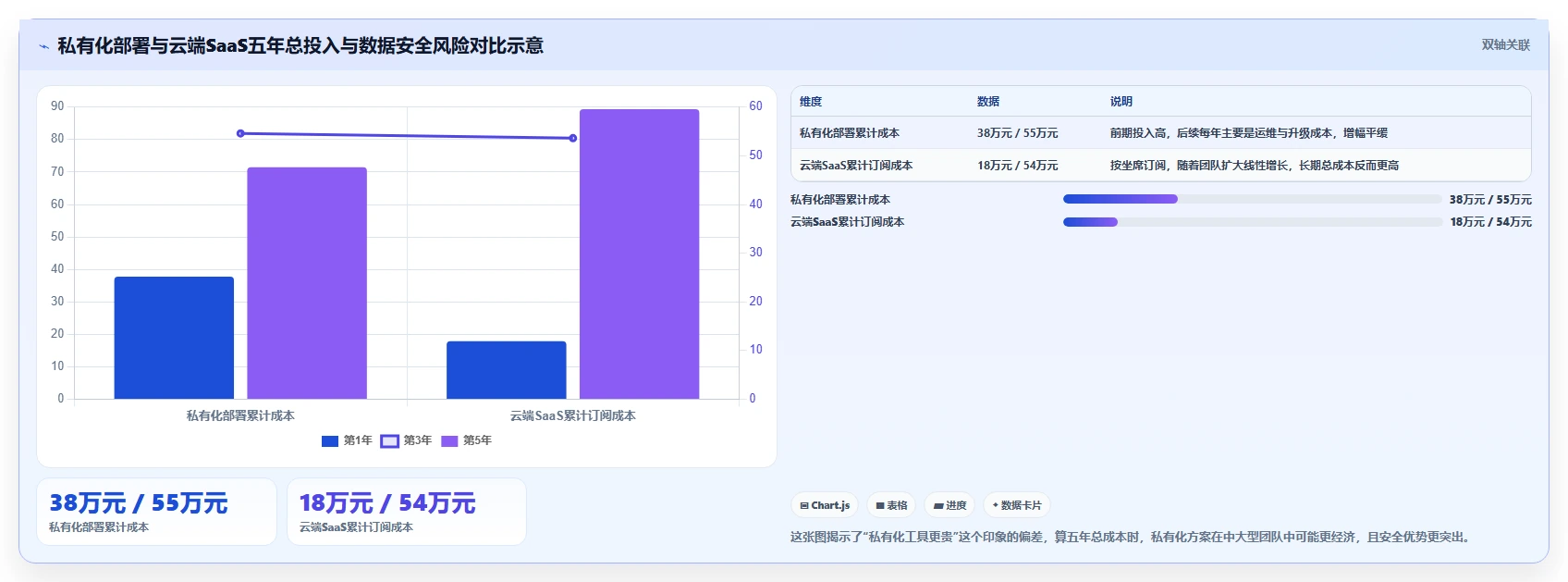The image size is (1568, 582).
Task: Open the 18万元 / 54万元 data card
Action: [407, 512]
